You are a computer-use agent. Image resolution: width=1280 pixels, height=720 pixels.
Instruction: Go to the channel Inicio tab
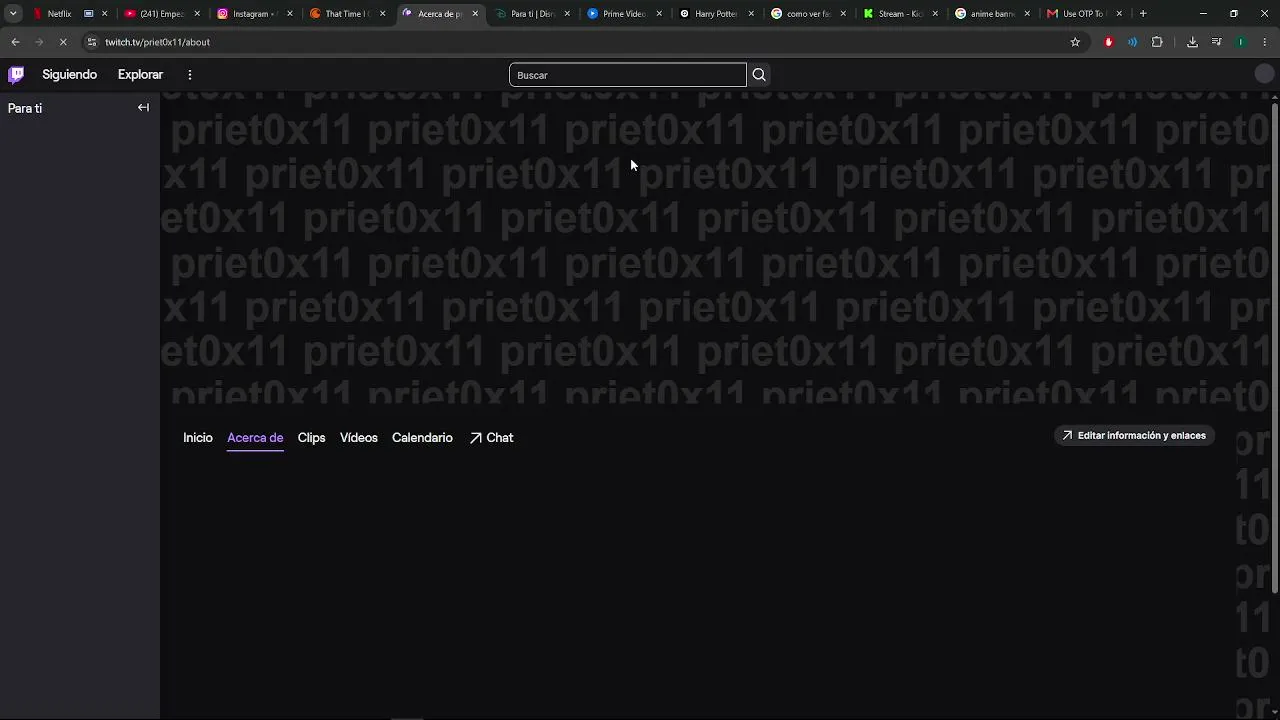pos(198,438)
